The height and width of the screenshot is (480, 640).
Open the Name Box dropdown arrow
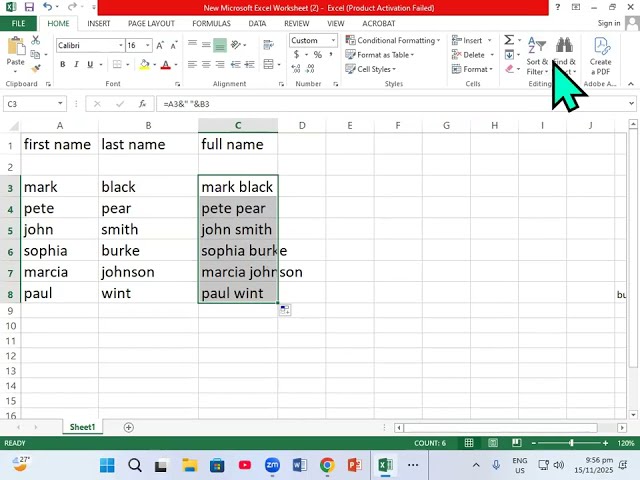[60, 104]
